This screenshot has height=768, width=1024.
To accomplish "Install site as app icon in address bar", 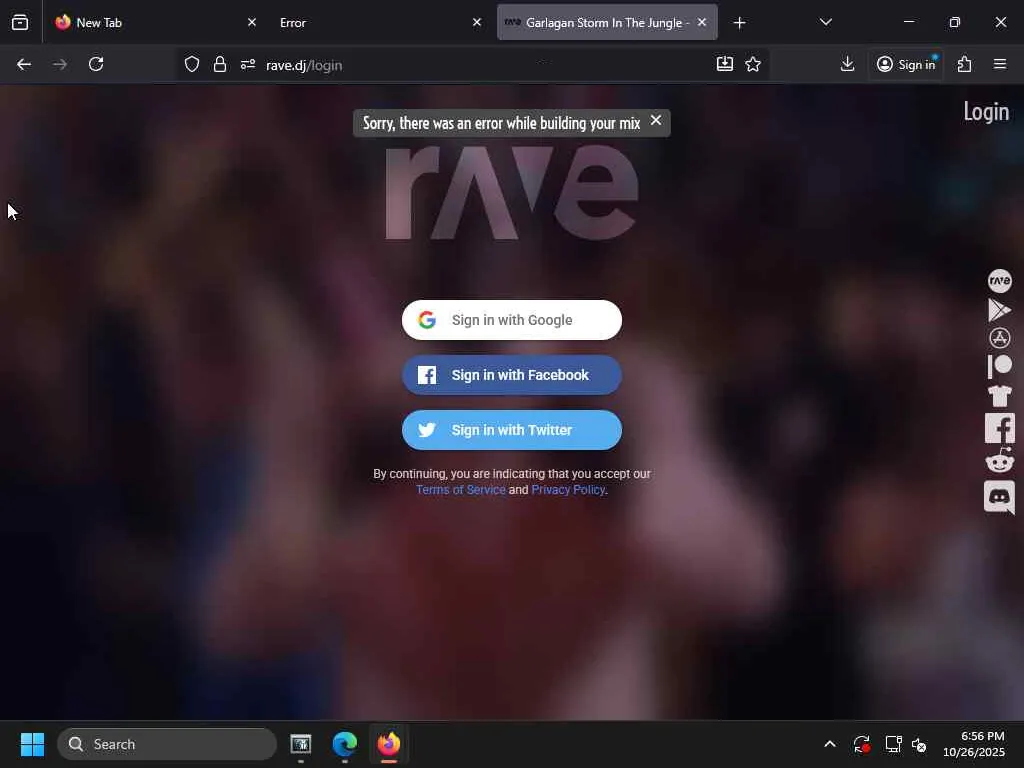I will pyautogui.click(x=724, y=64).
